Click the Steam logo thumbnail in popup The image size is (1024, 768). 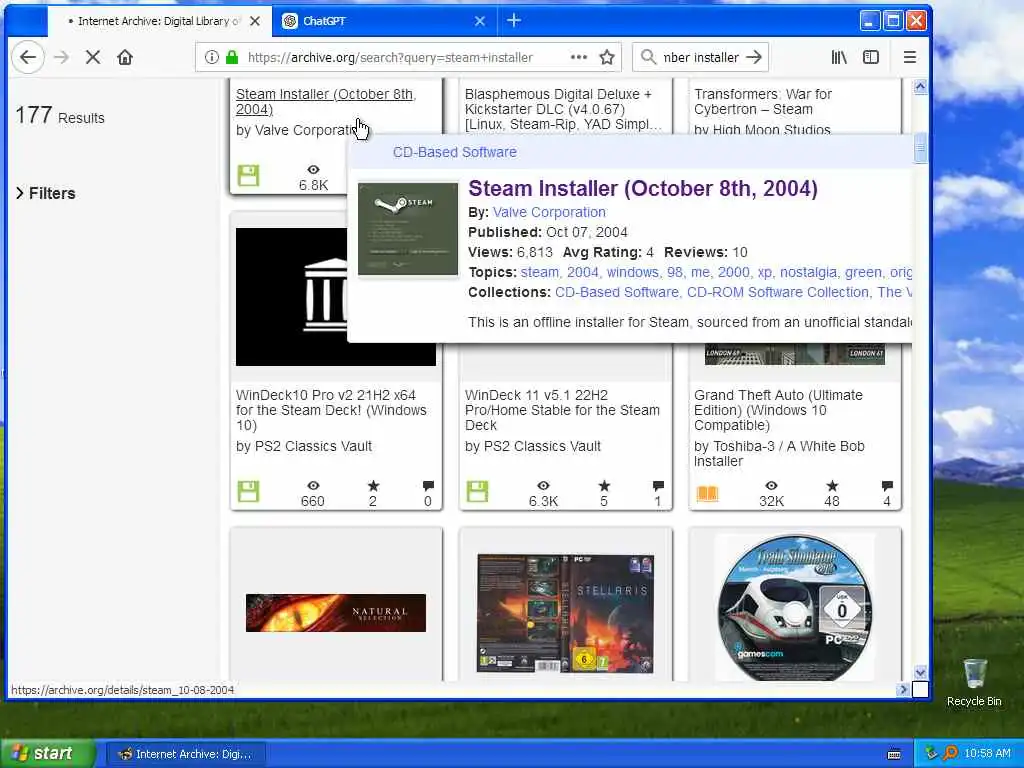tap(408, 229)
